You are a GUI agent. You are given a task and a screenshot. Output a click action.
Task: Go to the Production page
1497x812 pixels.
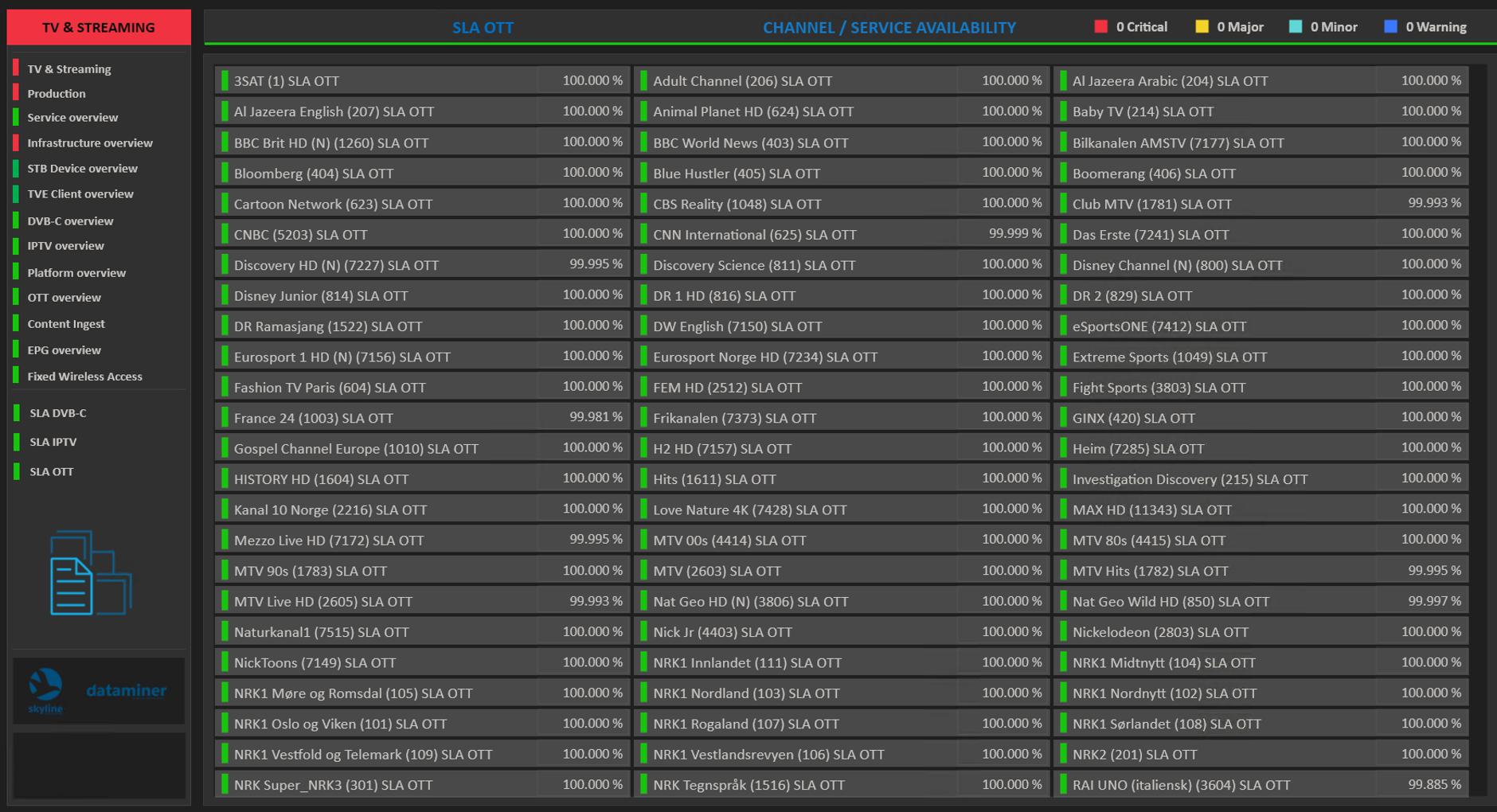point(56,94)
